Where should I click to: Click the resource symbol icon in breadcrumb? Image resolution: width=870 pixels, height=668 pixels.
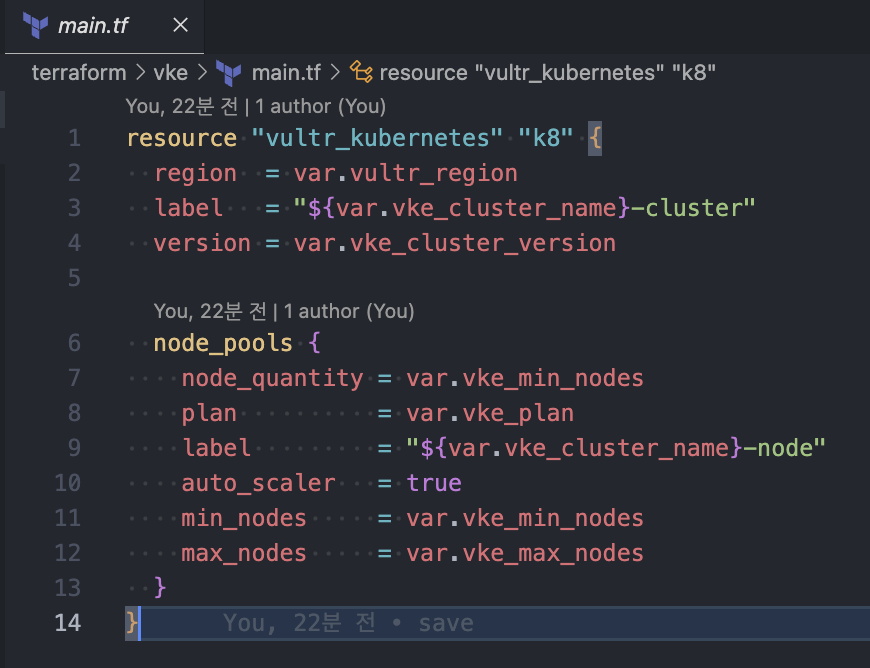[x=361, y=72]
